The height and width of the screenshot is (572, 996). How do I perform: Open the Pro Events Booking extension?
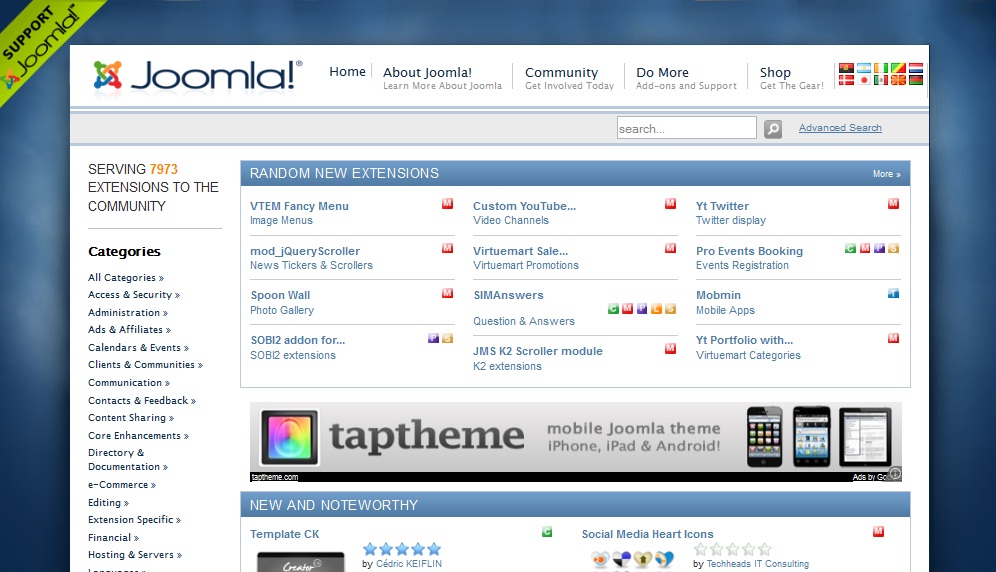click(749, 251)
